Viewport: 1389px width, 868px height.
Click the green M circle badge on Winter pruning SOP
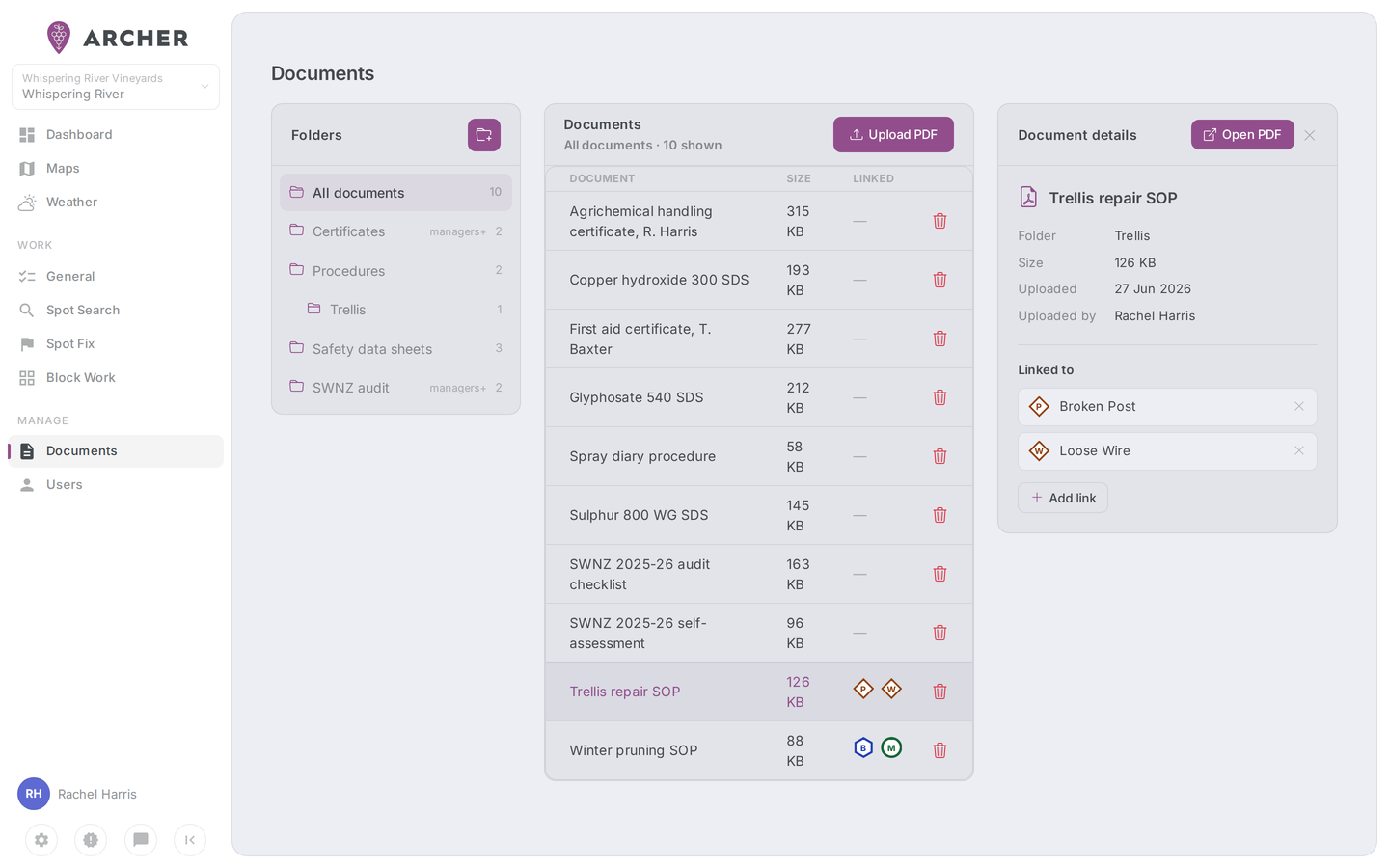pos(891,747)
